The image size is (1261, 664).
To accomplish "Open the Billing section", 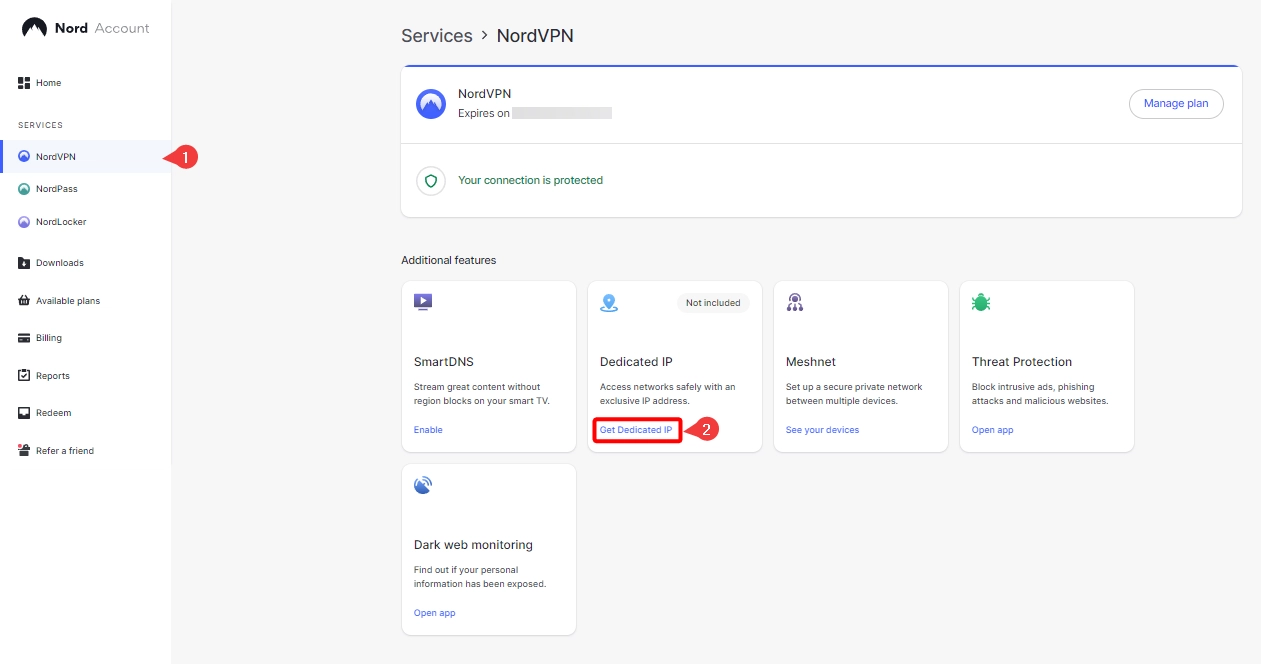I will (48, 338).
